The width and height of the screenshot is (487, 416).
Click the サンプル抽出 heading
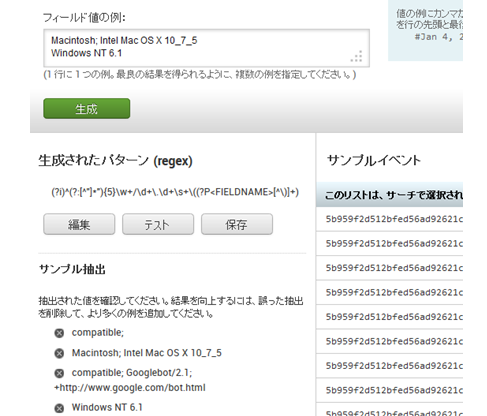(72, 269)
